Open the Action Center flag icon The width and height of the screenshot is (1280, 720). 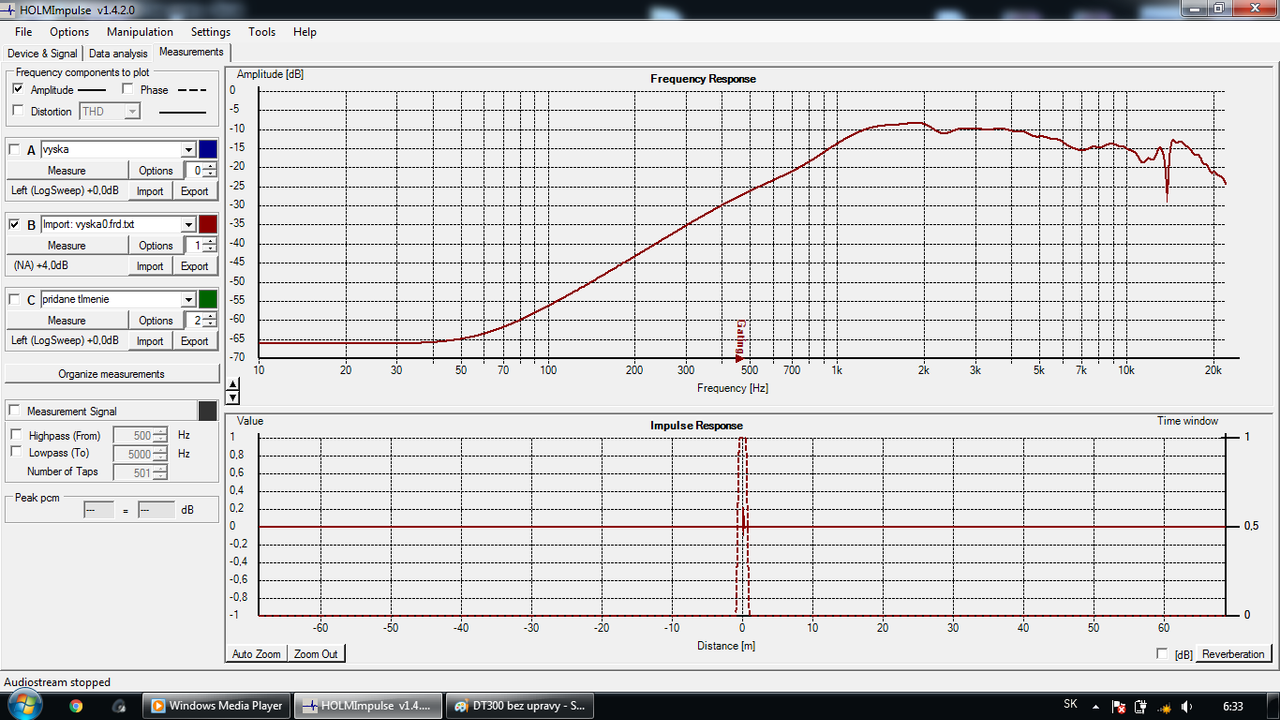point(1119,706)
